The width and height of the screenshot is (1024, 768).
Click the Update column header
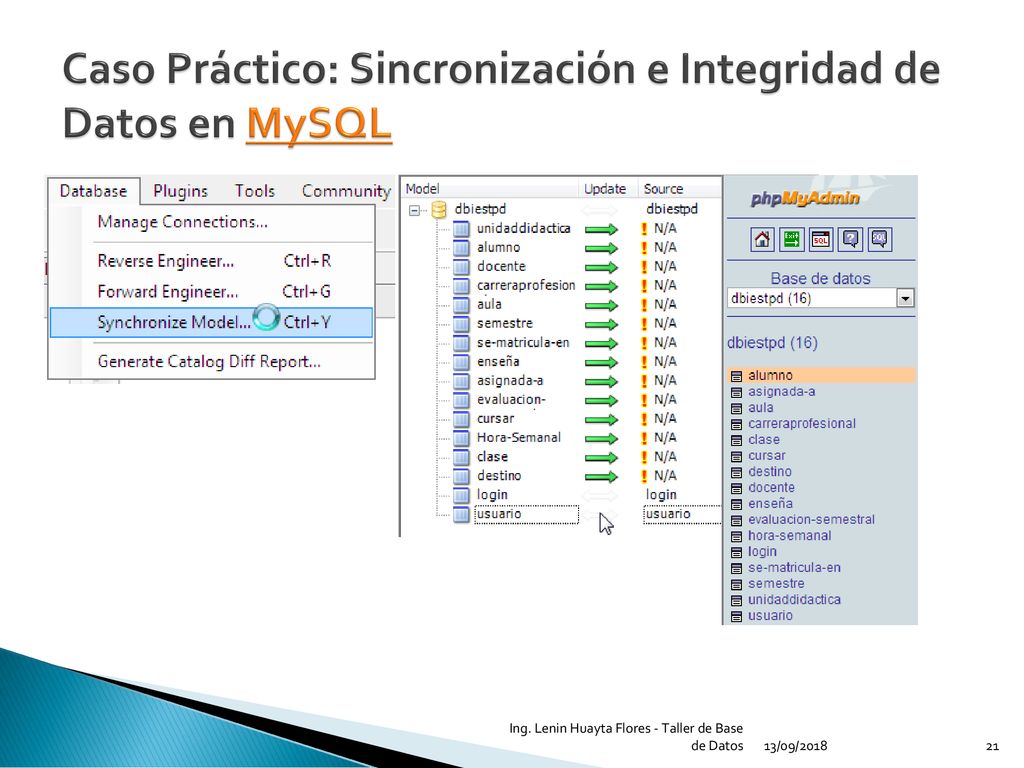(x=605, y=189)
